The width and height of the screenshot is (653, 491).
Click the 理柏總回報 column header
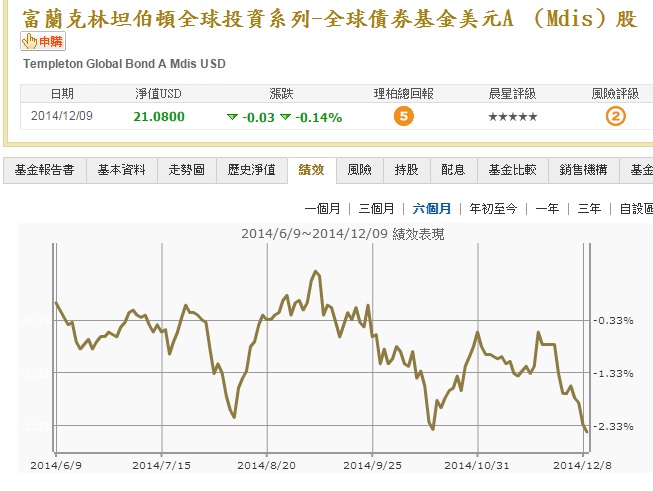click(404, 94)
